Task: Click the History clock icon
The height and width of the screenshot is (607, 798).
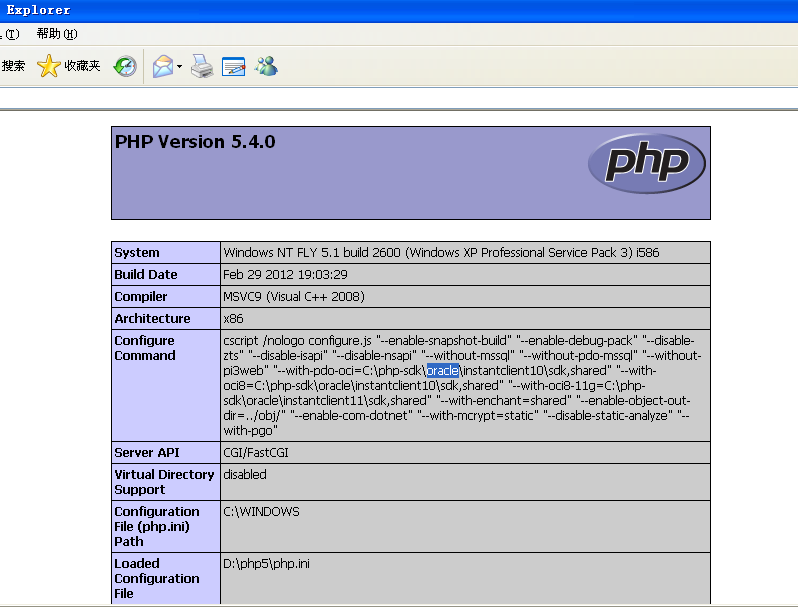Action: [125, 66]
